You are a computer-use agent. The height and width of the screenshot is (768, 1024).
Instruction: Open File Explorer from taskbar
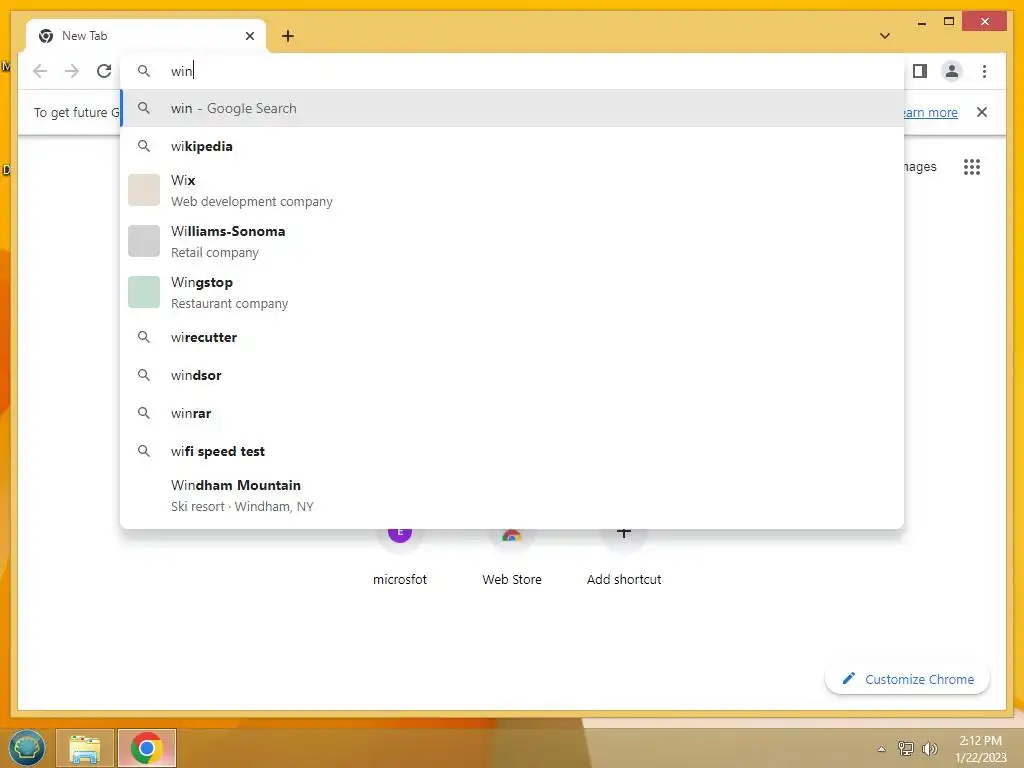85,748
